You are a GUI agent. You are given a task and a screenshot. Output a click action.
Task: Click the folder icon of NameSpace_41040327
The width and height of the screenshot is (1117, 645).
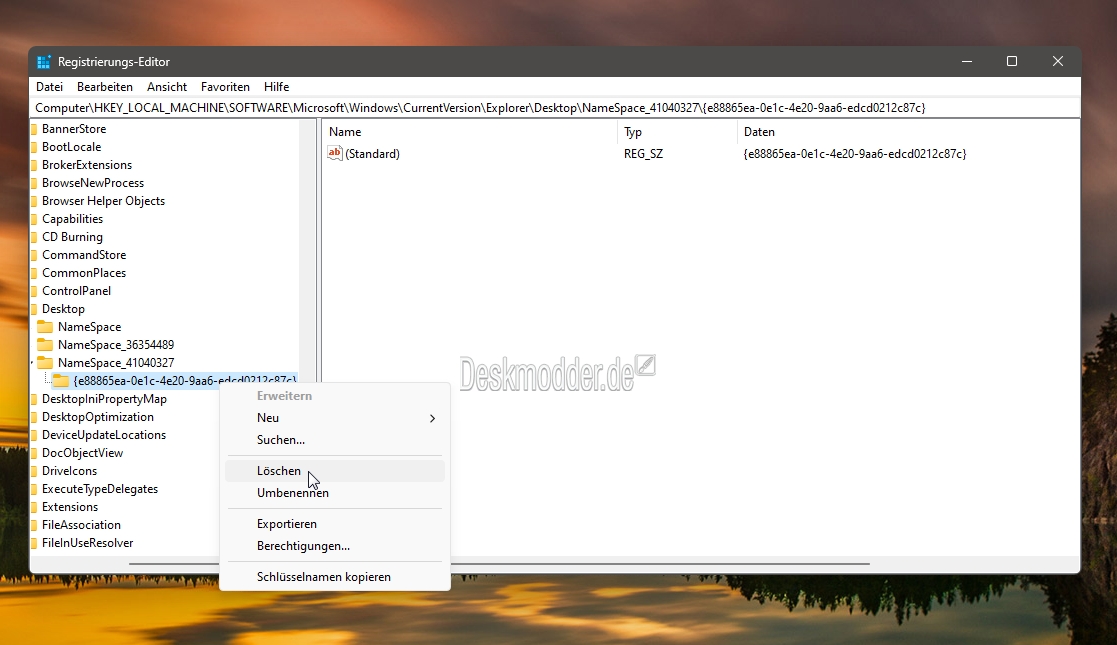coord(45,362)
